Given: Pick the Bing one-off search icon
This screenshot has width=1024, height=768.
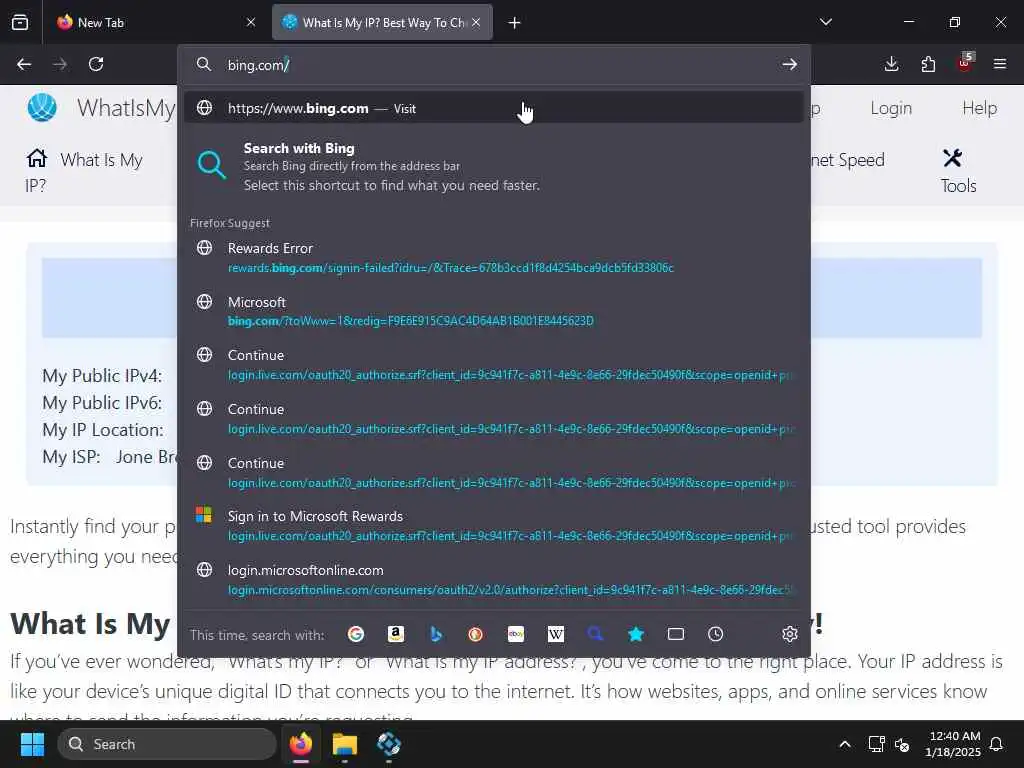Looking at the screenshot, I should click(x=436, y=634).
